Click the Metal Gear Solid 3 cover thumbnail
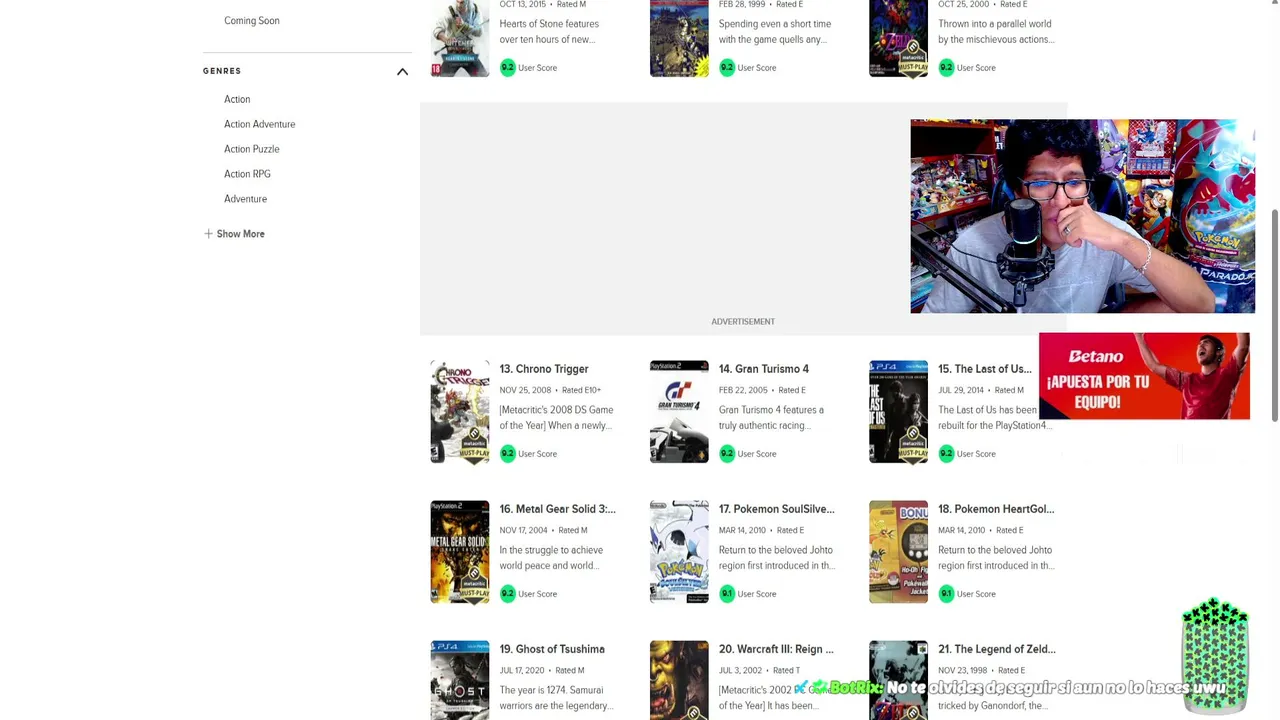This screenshot has height=720, width=1280. (460, 552)
